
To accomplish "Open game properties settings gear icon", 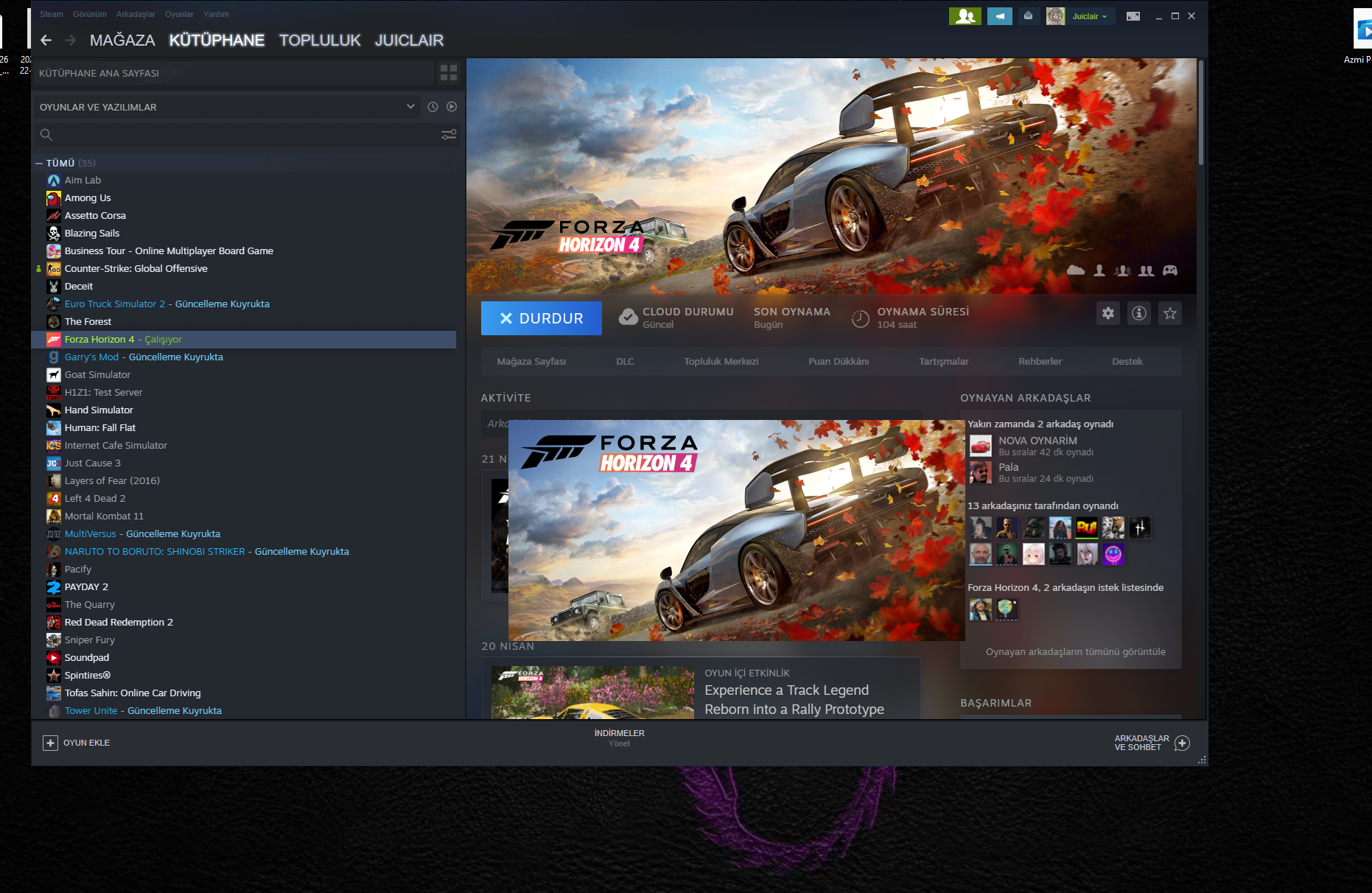I will pyautogui.click(x=1108, y=313).
